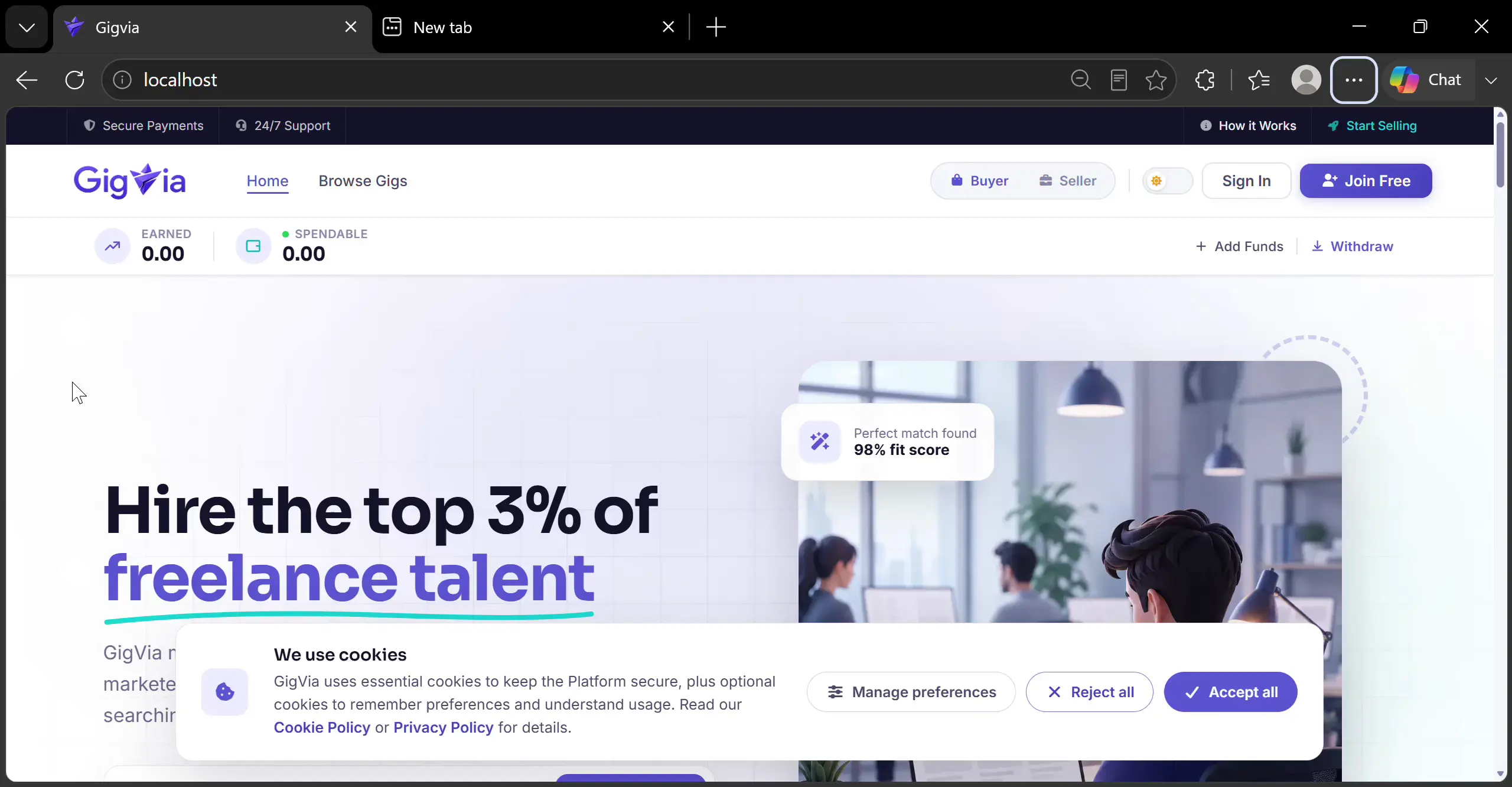Open browser extensions puzzle icon
Viewport: 1512px width, 787px height.
(1205, 80)
